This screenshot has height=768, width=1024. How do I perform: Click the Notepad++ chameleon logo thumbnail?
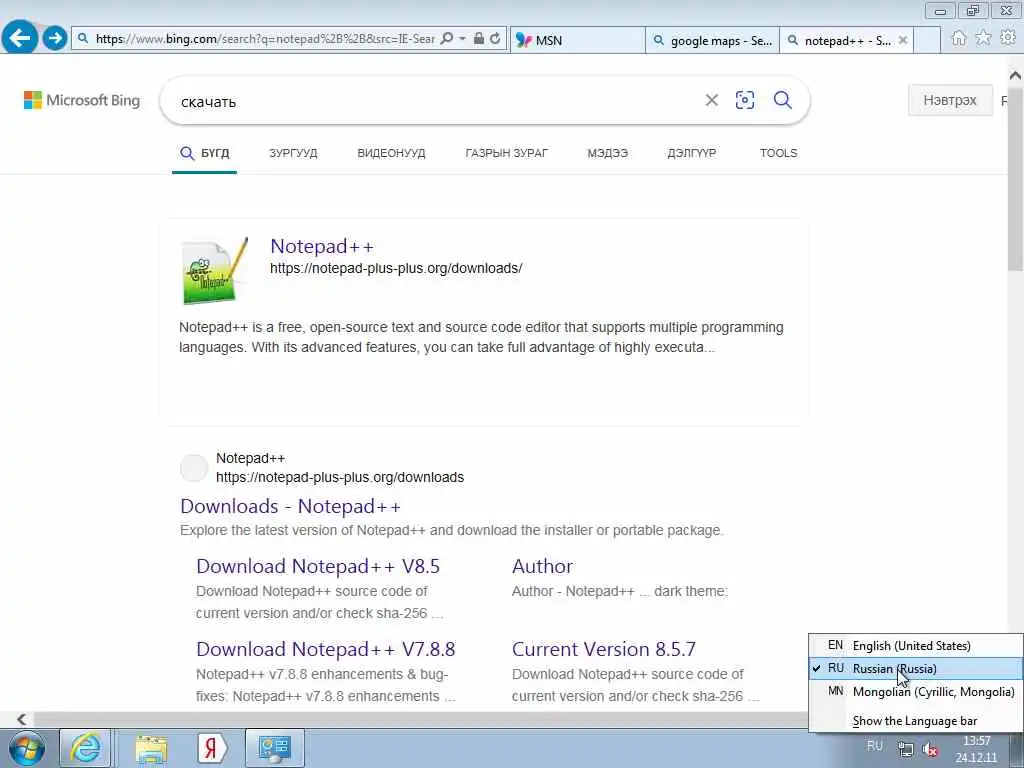[215, 270]
